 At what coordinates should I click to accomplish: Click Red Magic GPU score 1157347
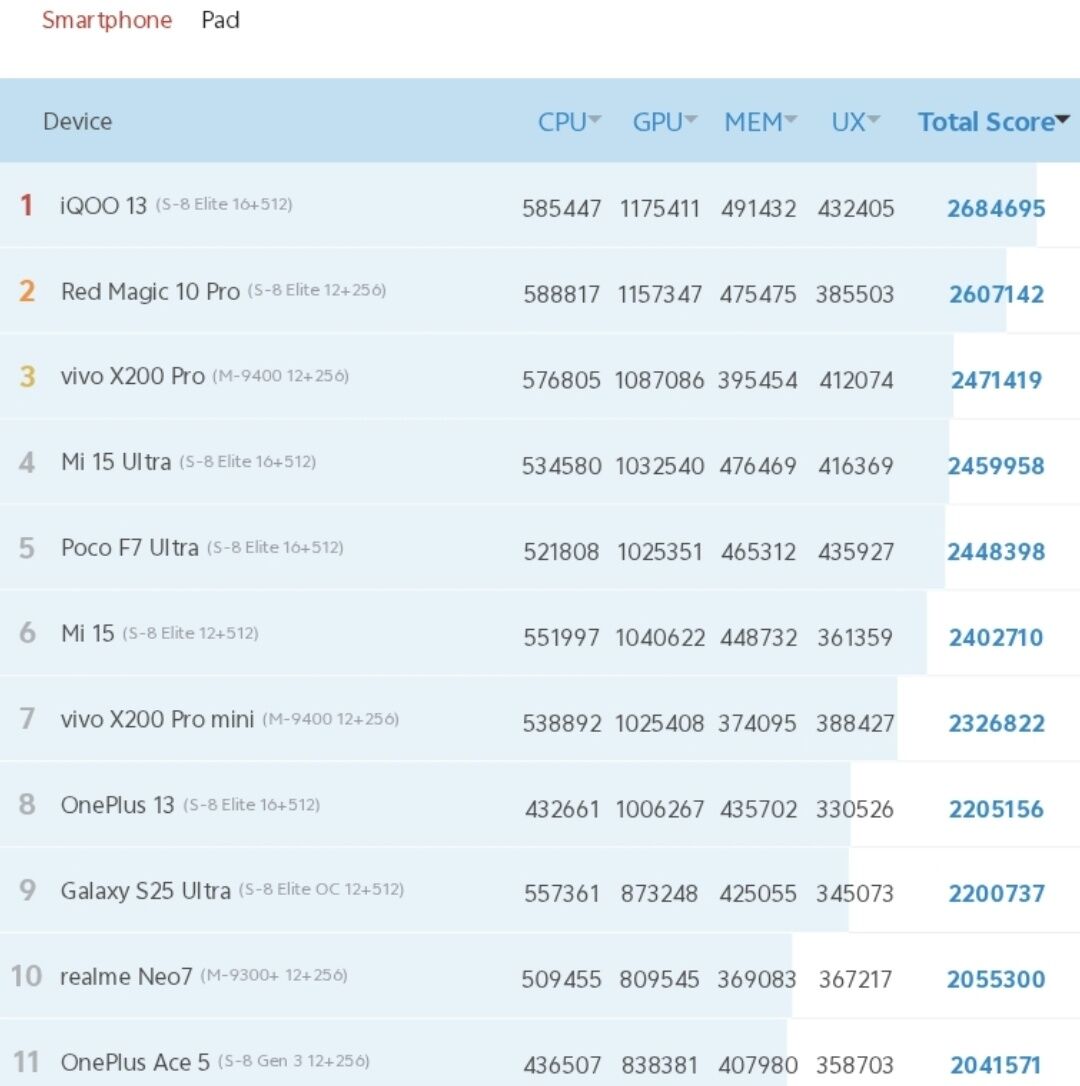(659, 294)
